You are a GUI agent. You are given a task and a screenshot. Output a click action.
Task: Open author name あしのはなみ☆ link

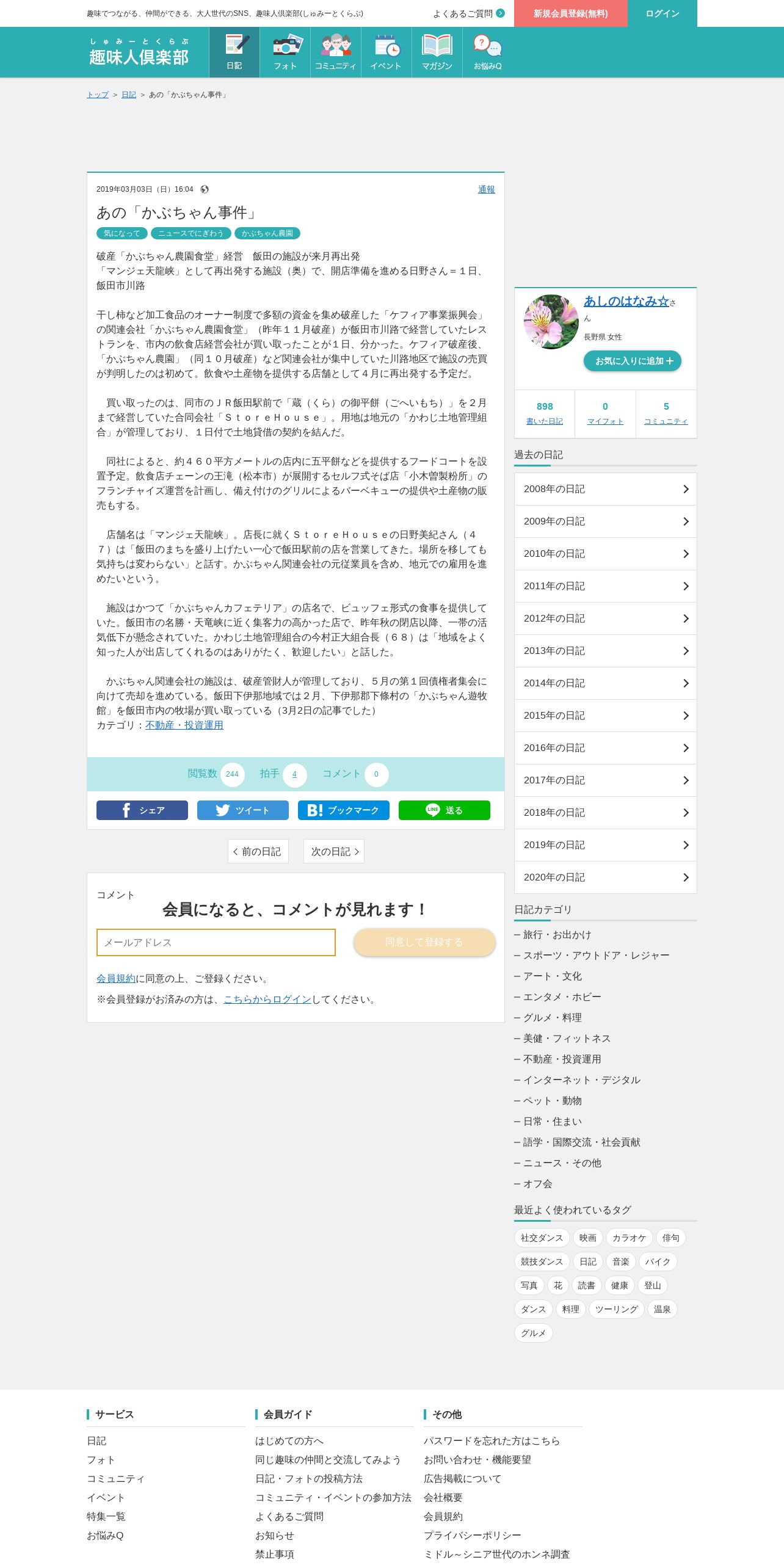click(626, 301)
